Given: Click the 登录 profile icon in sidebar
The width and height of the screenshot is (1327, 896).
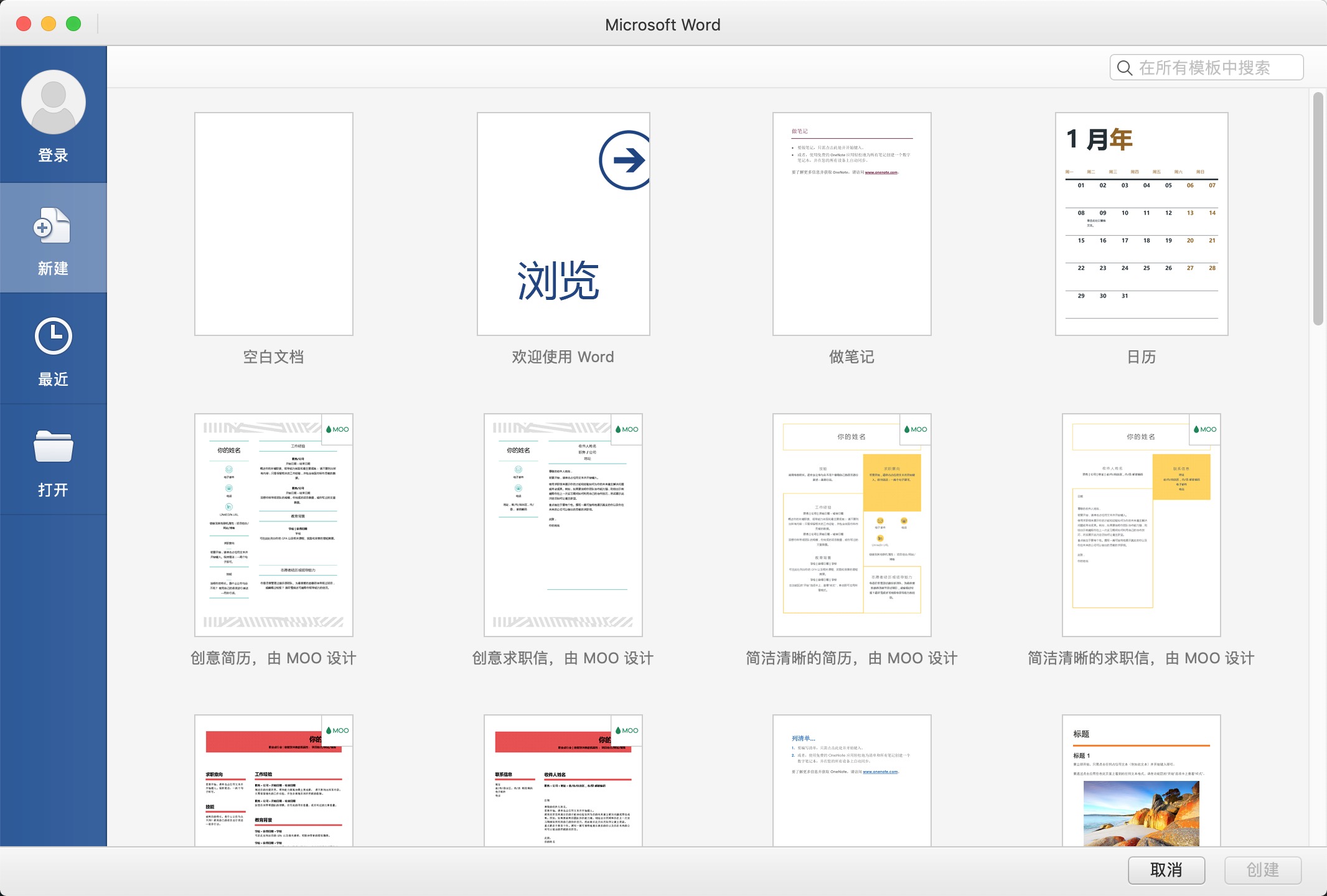Looking at the screenshot, I should pos(54,101).
